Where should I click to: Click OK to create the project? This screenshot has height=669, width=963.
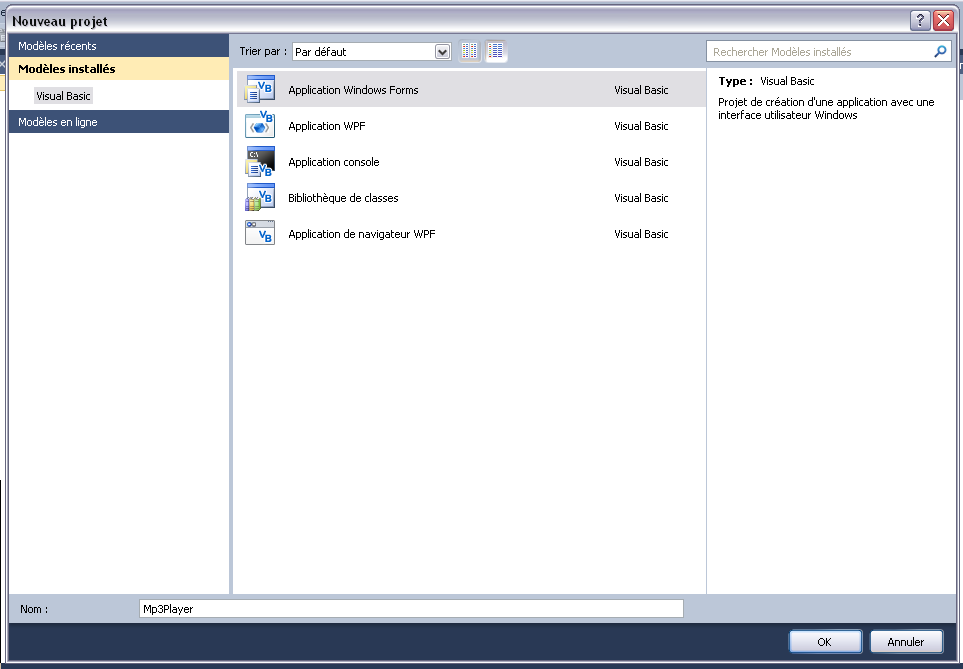point(825,642)
